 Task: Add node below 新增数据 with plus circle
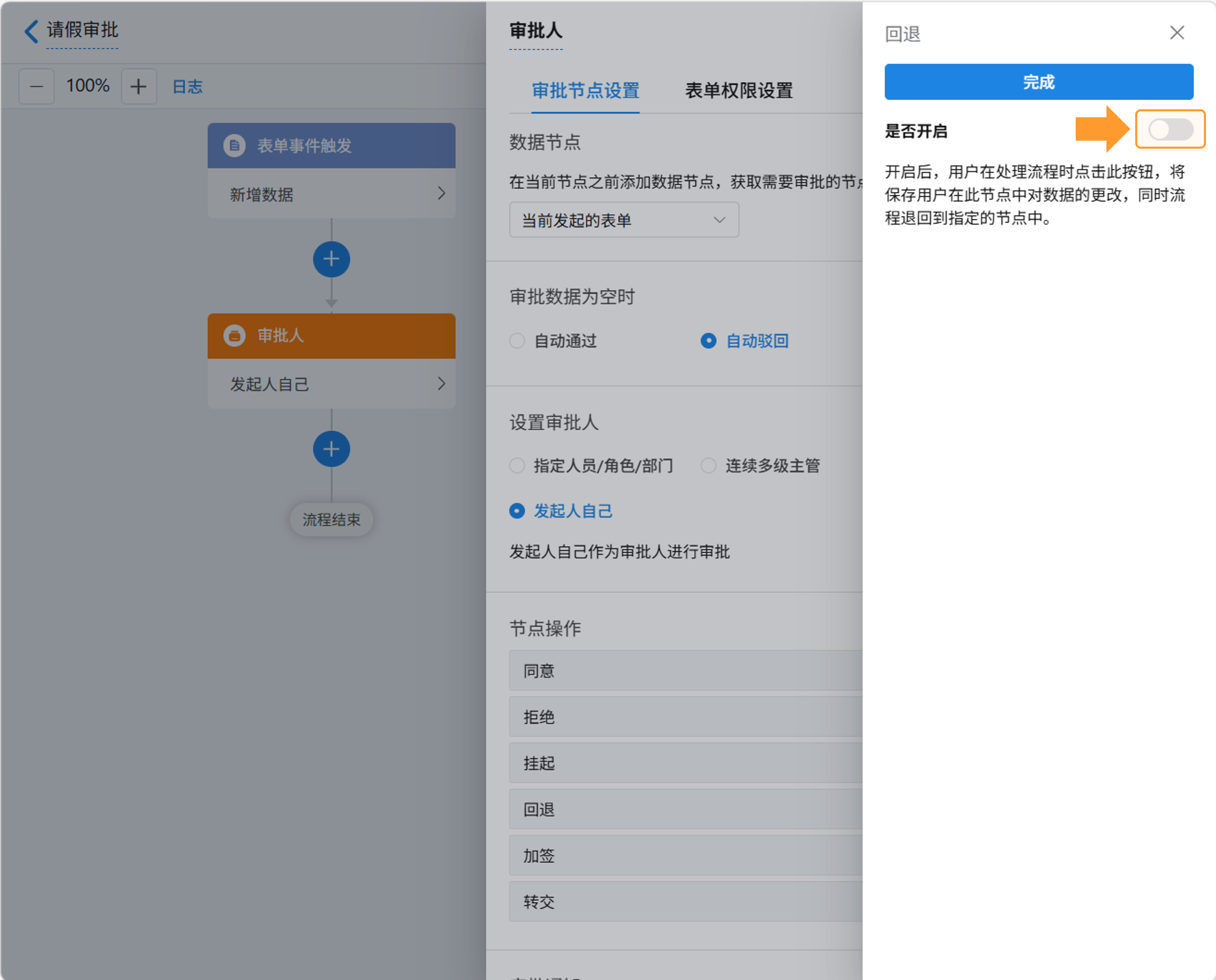click(332, 260)
